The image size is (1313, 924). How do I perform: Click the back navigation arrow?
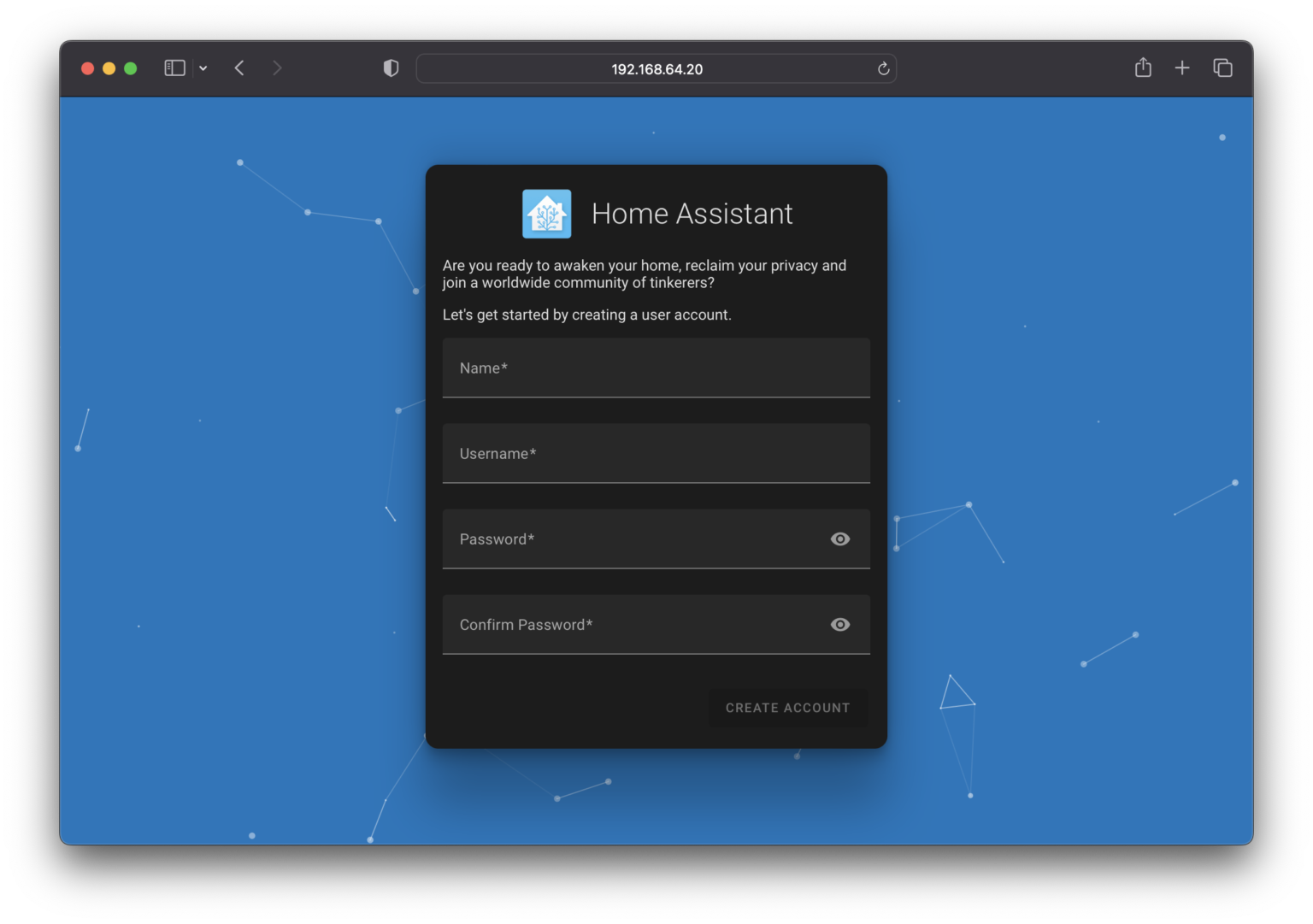[239, 68]
